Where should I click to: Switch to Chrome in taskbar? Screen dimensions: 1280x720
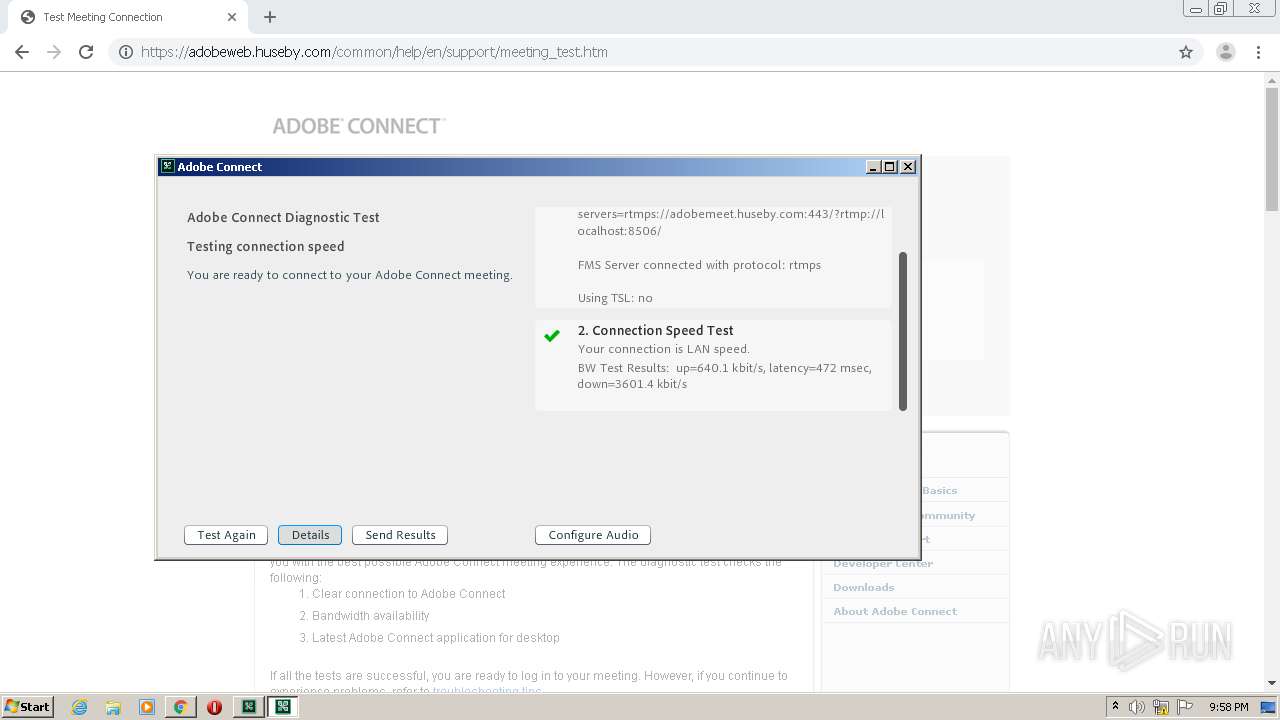[x=180, y=707]
